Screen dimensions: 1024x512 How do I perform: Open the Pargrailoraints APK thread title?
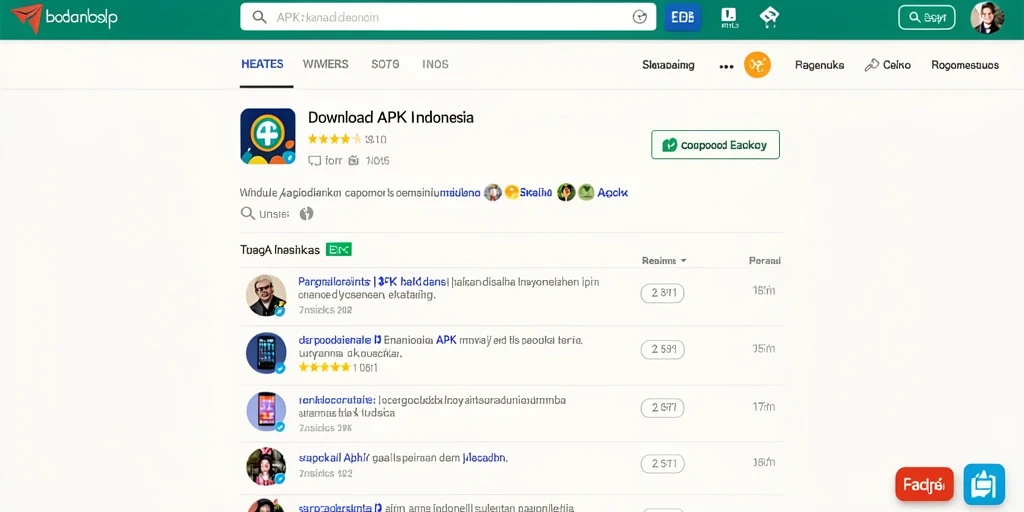click(372, 282)
